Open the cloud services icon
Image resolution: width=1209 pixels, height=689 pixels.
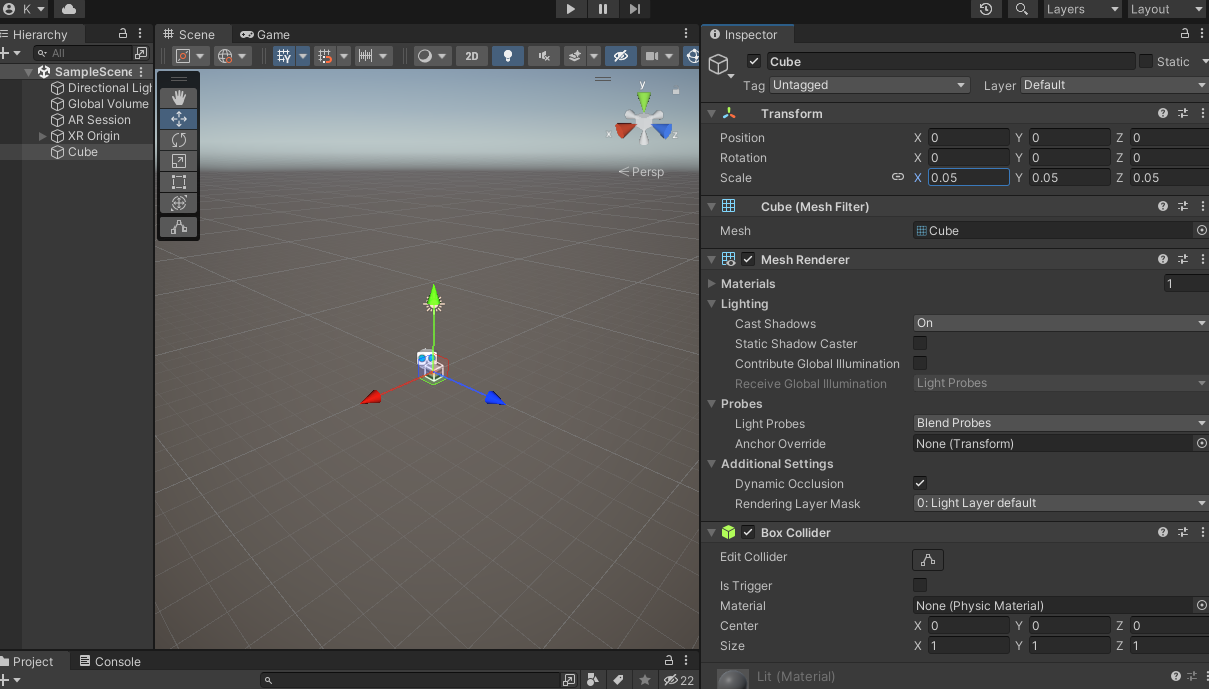coord(69,9)
